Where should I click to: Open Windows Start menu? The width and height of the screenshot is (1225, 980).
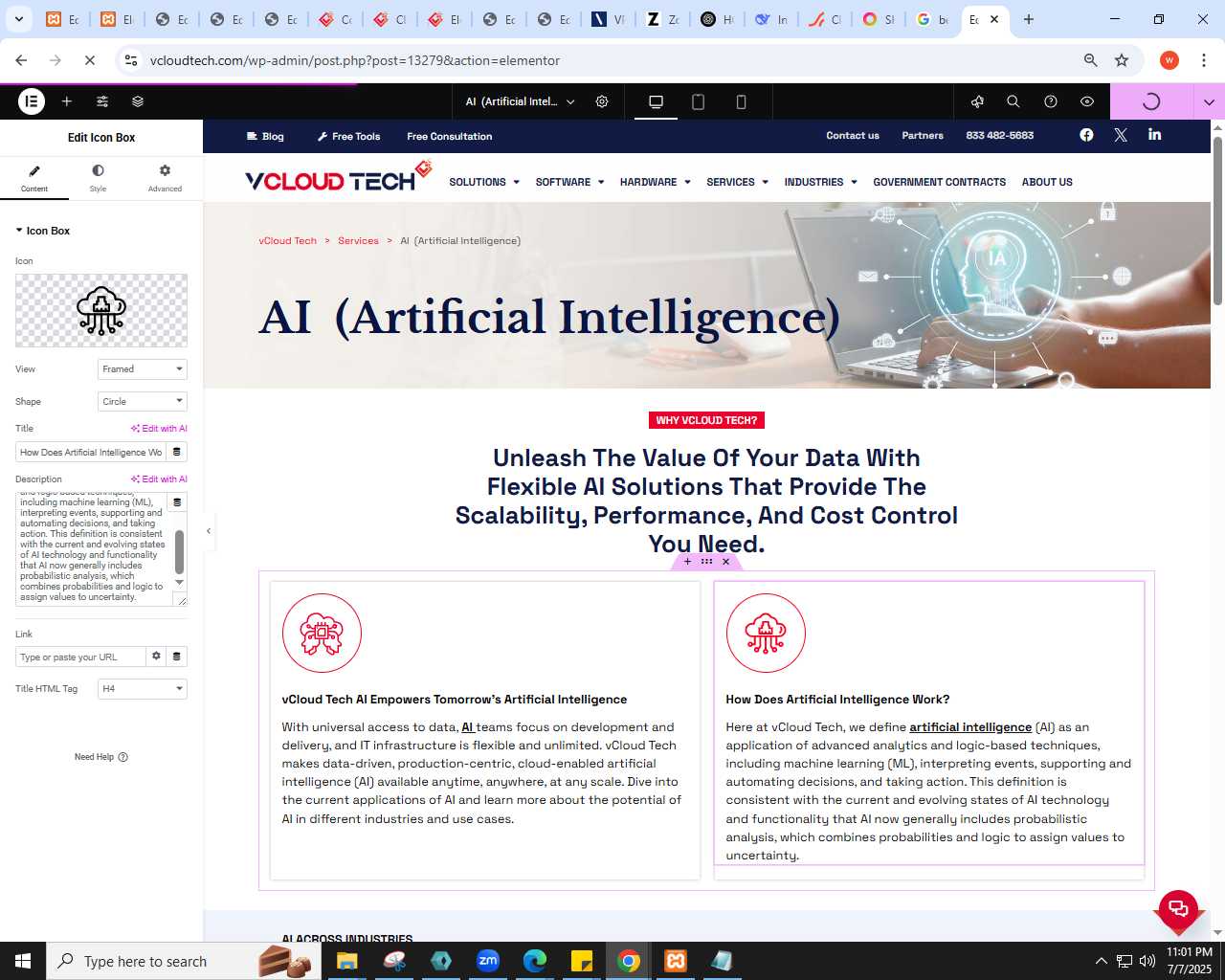[x=23, y=961]
